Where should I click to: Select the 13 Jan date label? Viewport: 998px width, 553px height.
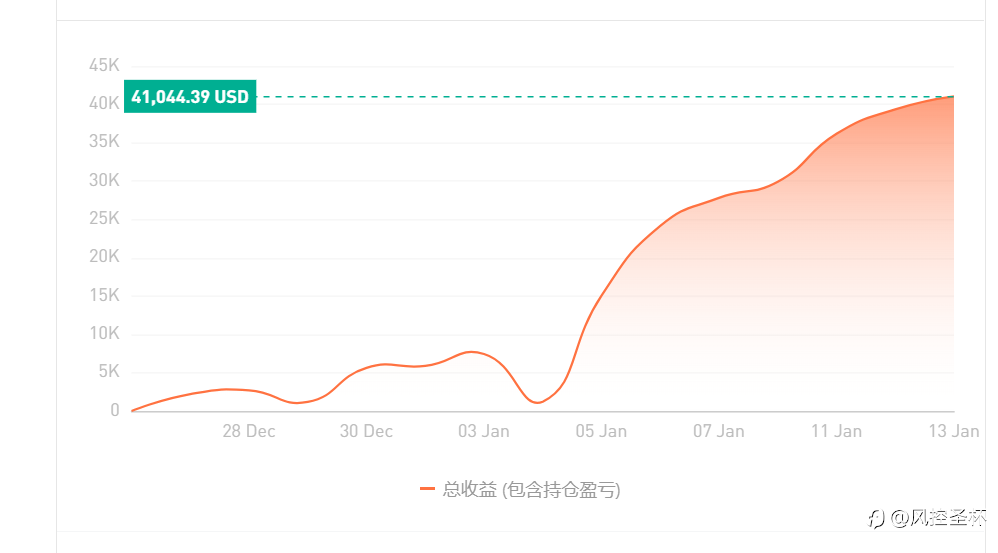[x=953, y=431]
